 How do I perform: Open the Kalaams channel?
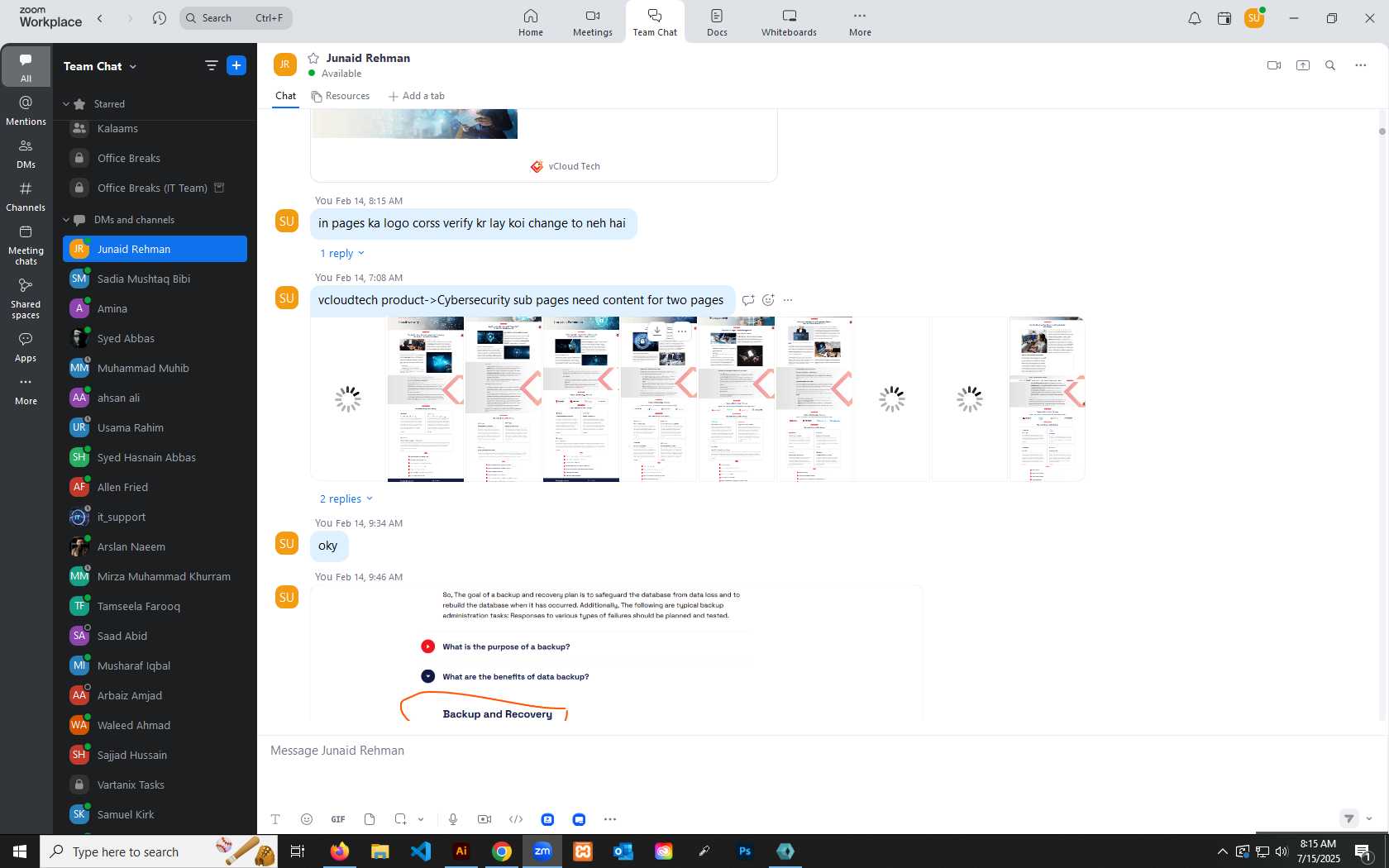tap(155, 129)
